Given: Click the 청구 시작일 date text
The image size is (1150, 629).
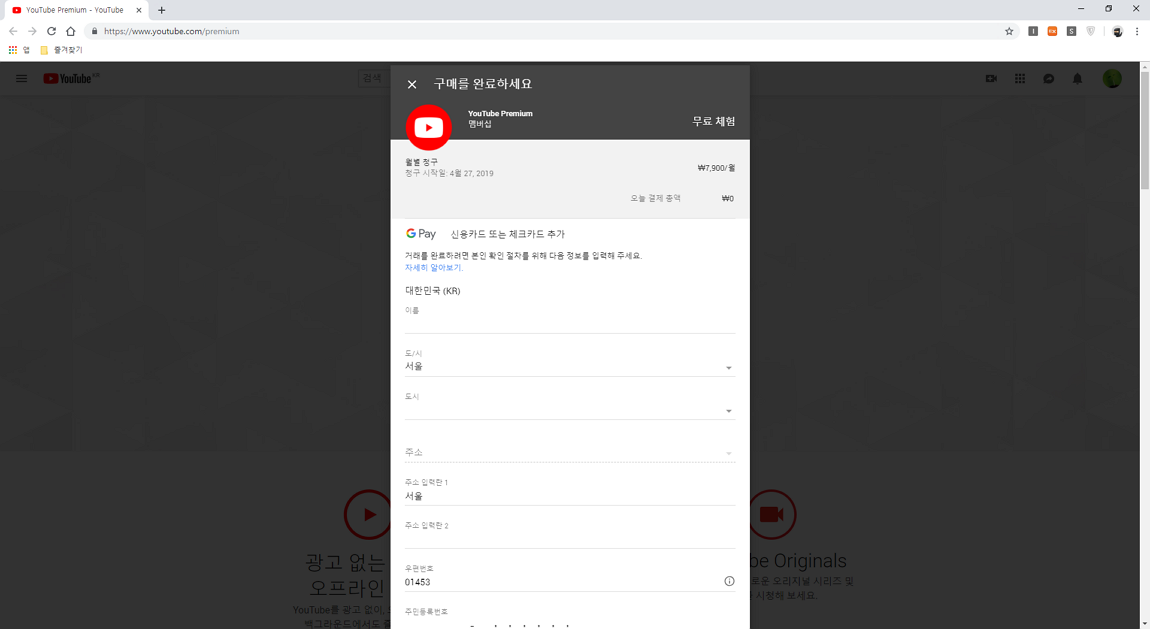Looking at the screenshot, I should point(449,174).
